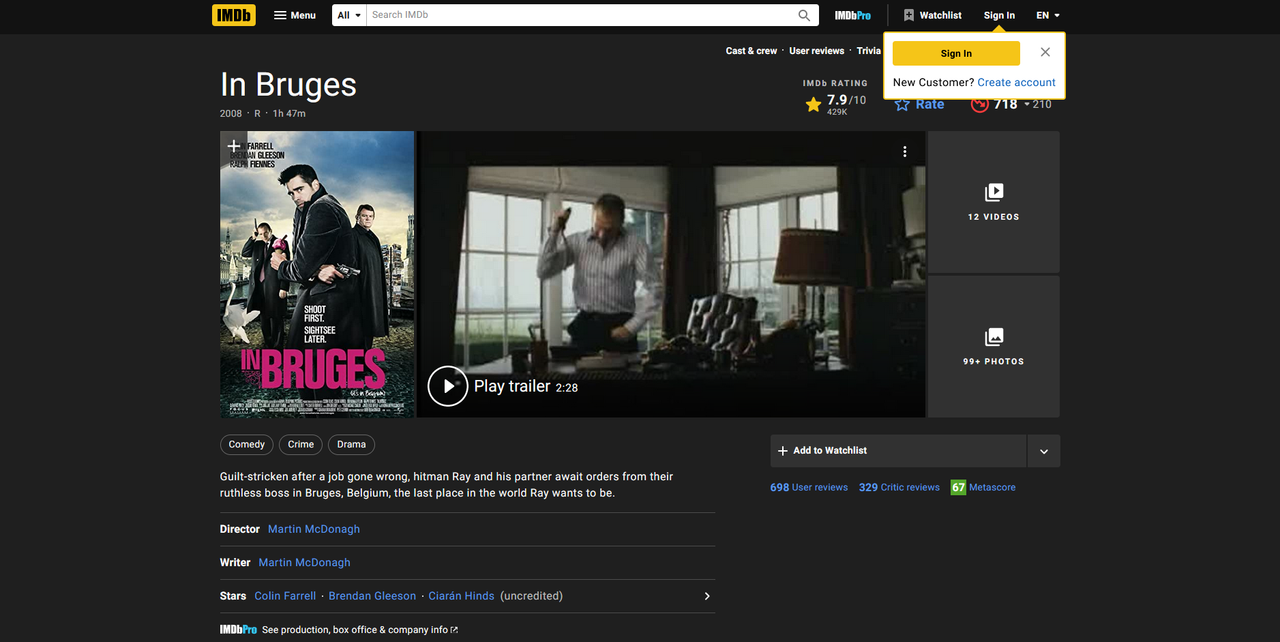Open the 12 Videos tile
Viewport: 1280px width, 642px height.
click(x=993, y=202)
